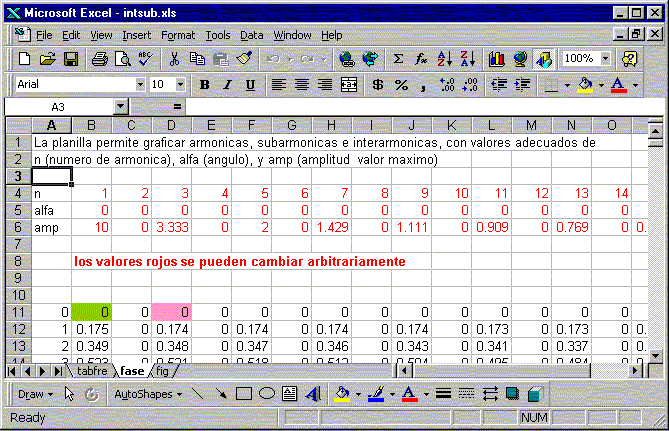Open the Format menu

(178, 35)
